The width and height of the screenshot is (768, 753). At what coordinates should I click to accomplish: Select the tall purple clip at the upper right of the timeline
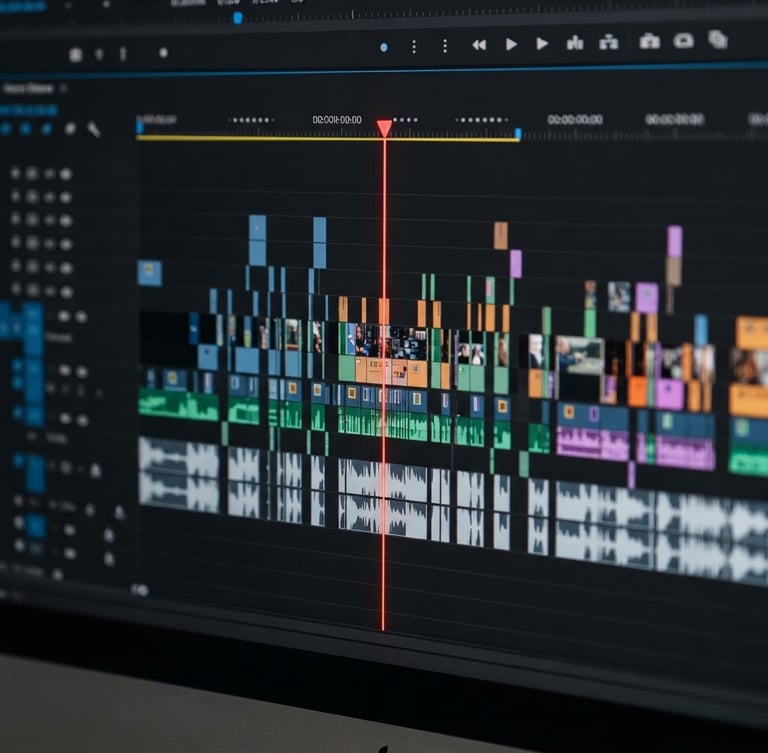pos(674,241)
